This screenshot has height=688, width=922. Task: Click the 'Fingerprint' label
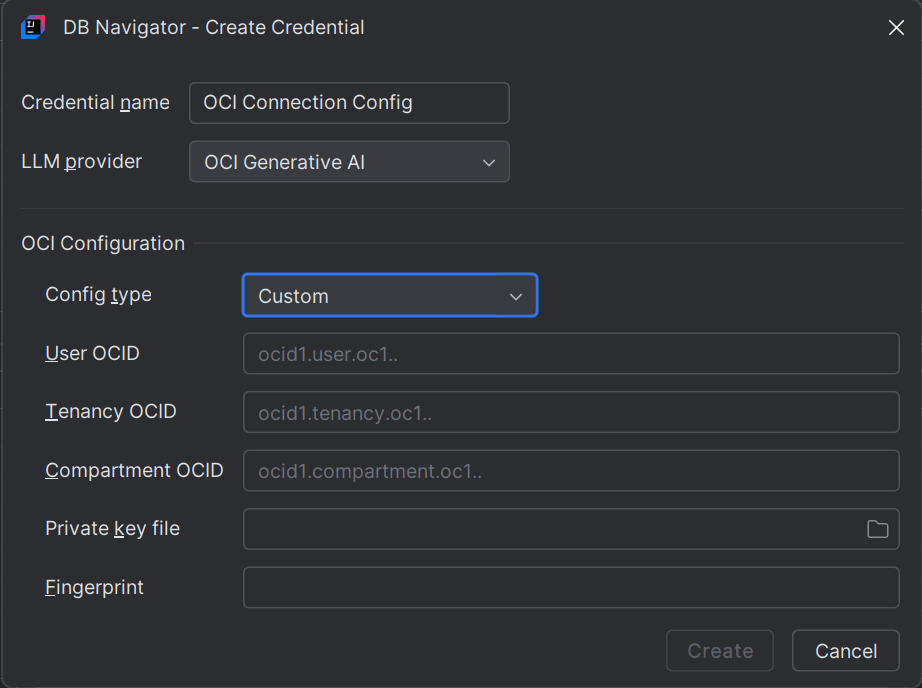[94, 587]
